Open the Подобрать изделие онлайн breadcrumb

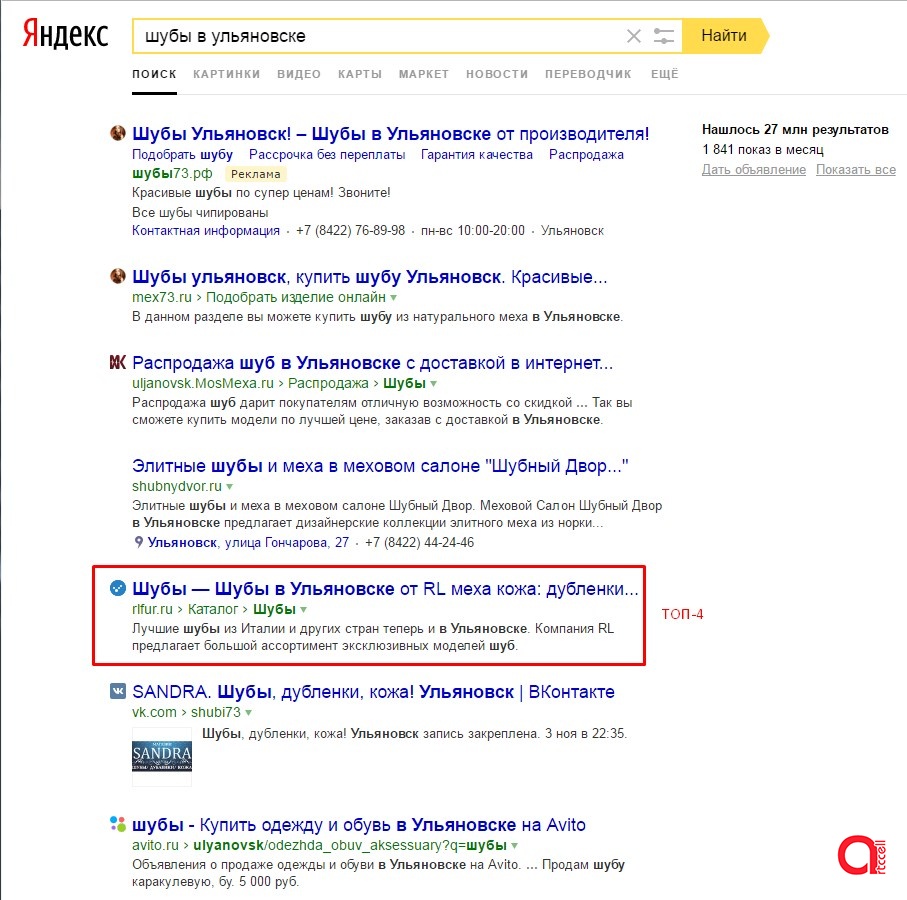pyautogui.click(x=296, y=297)
